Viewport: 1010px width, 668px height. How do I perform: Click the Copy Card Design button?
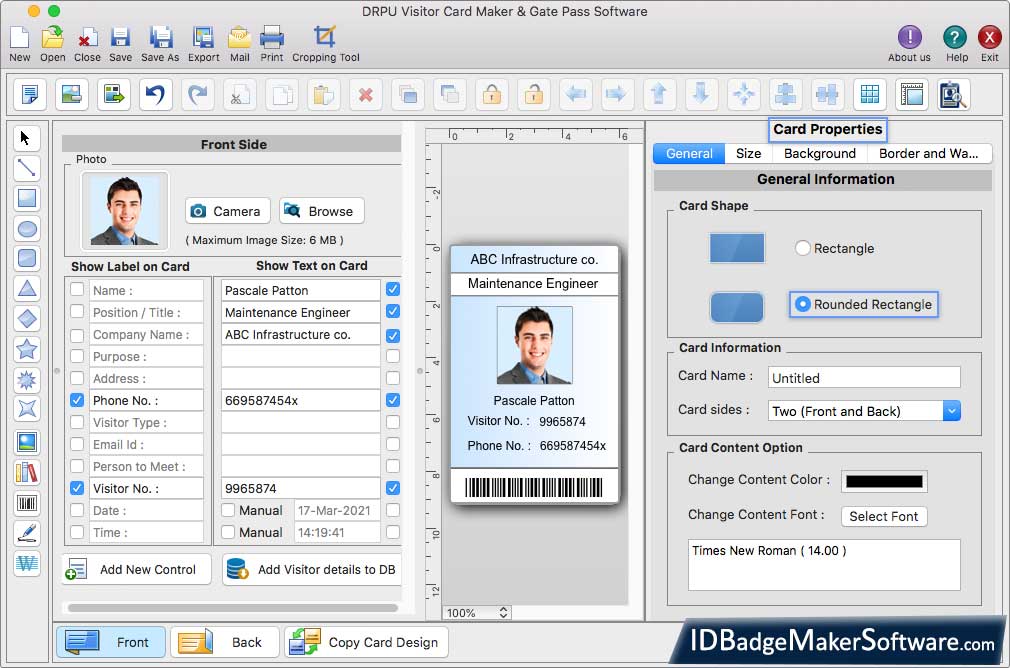point(367,642)
